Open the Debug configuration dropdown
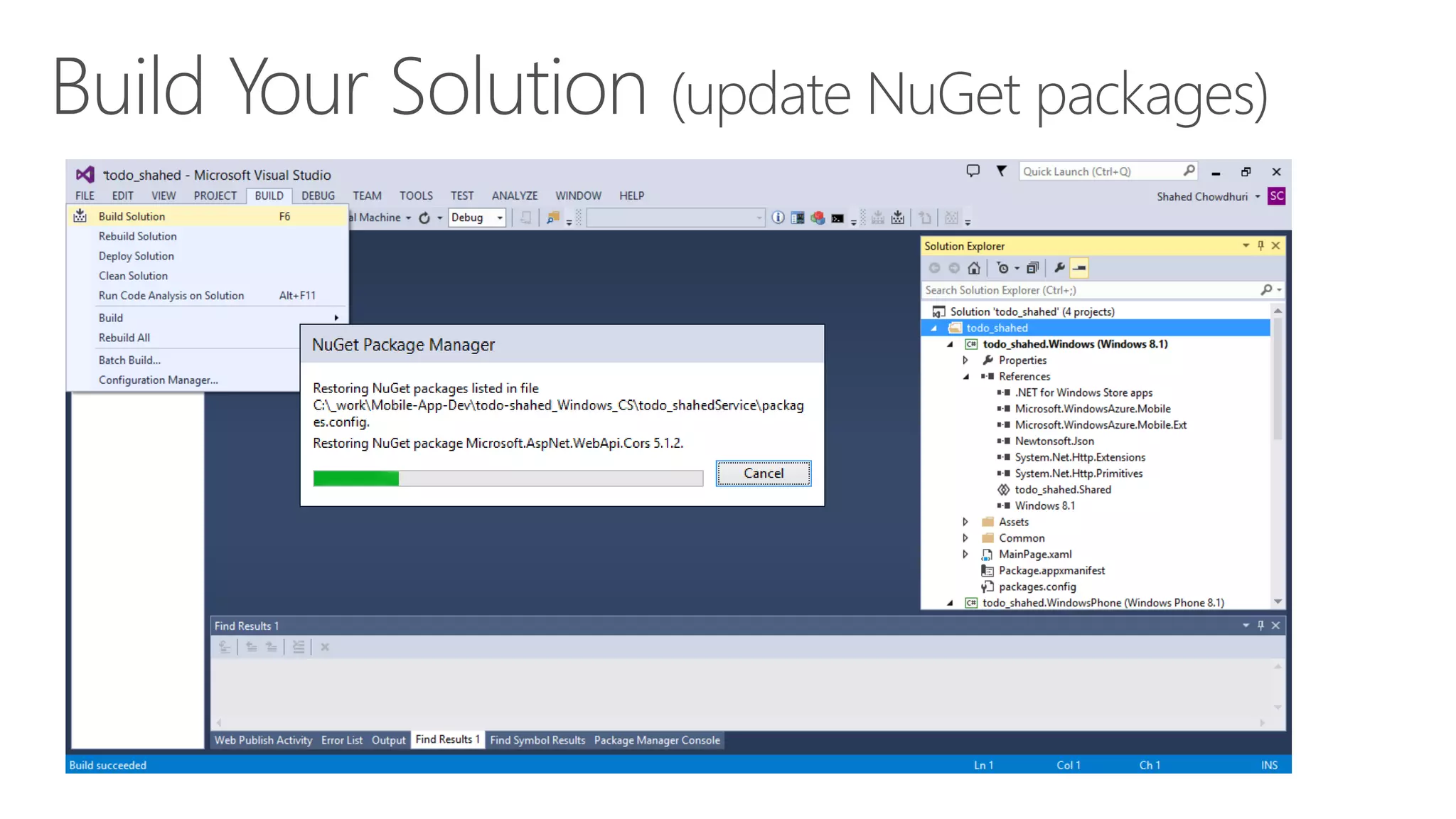The width and height of the screenshot is (1456, 819). [500, 218]
